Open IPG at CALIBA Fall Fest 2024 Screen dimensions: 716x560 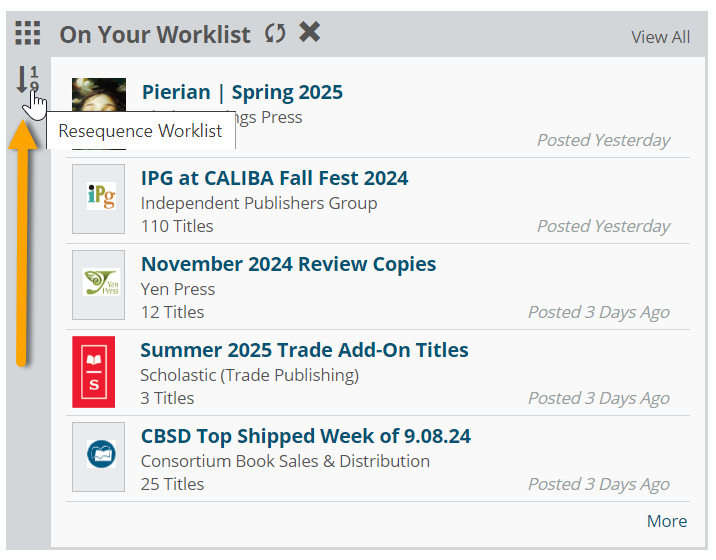(x=274, y=178)
